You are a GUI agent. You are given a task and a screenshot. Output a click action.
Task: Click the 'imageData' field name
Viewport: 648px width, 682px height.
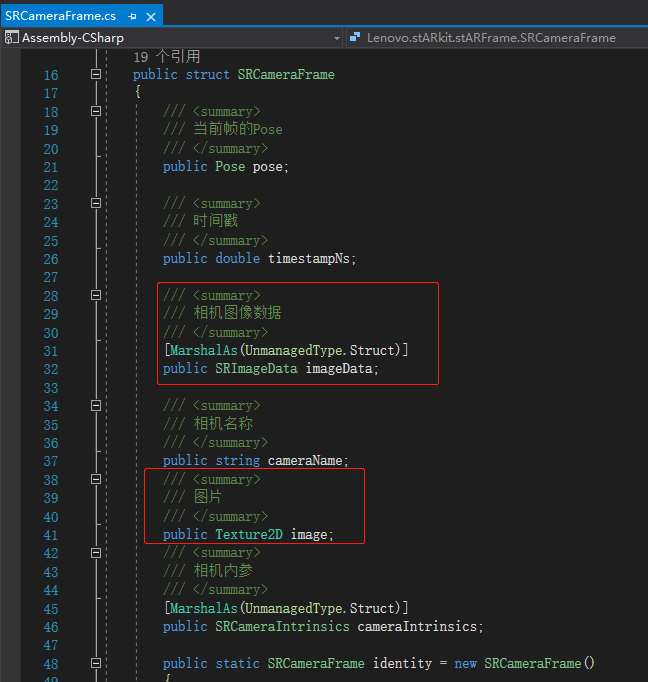coord(339,369)
